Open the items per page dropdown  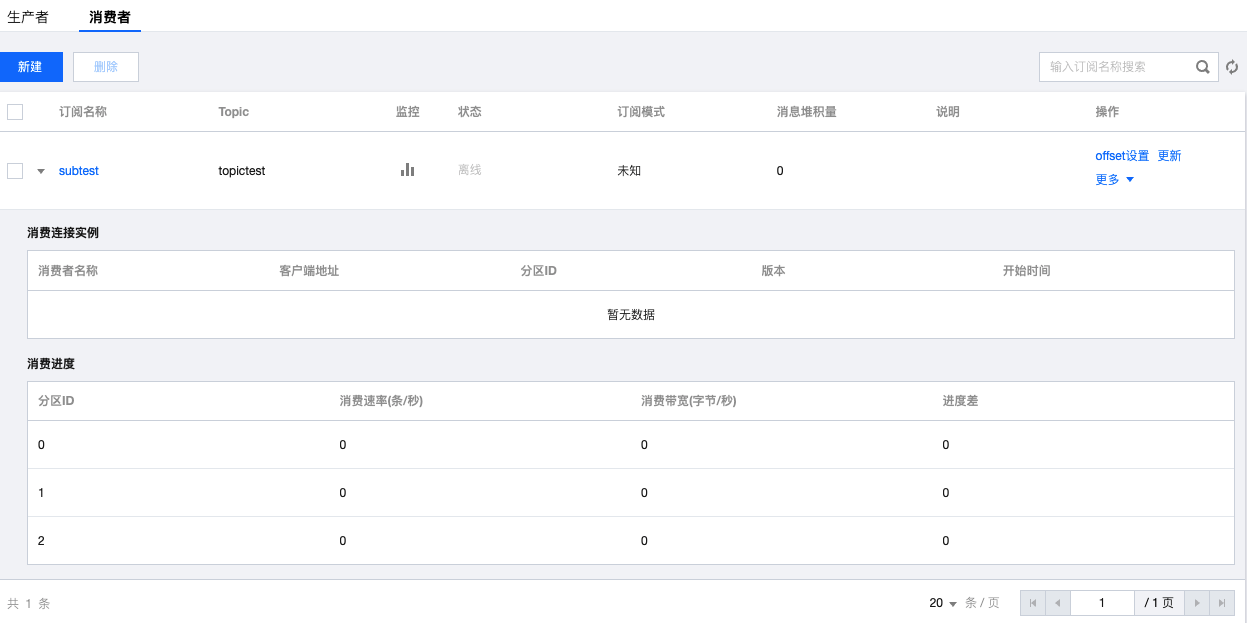[x=943, y=603]
